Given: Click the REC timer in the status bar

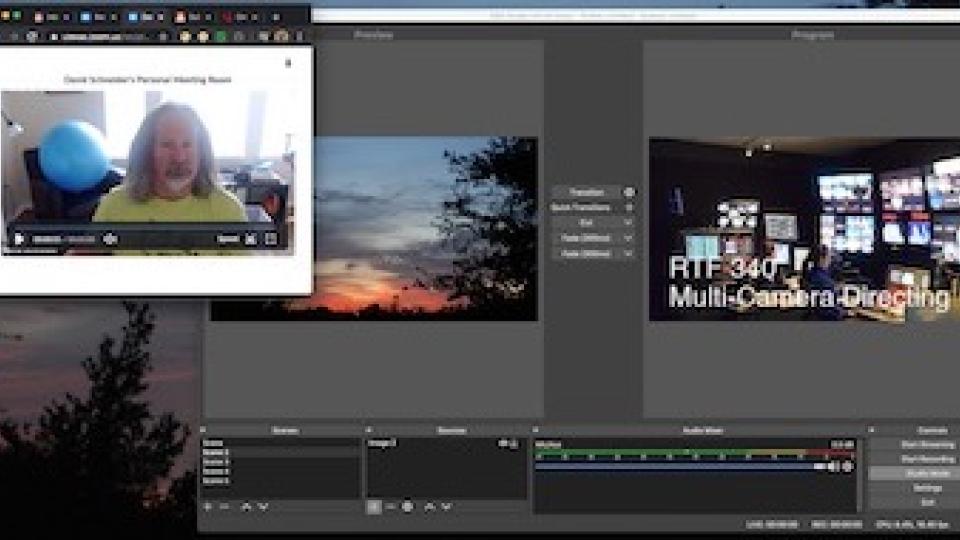Looking at the screenshot, I should [836, 525].
